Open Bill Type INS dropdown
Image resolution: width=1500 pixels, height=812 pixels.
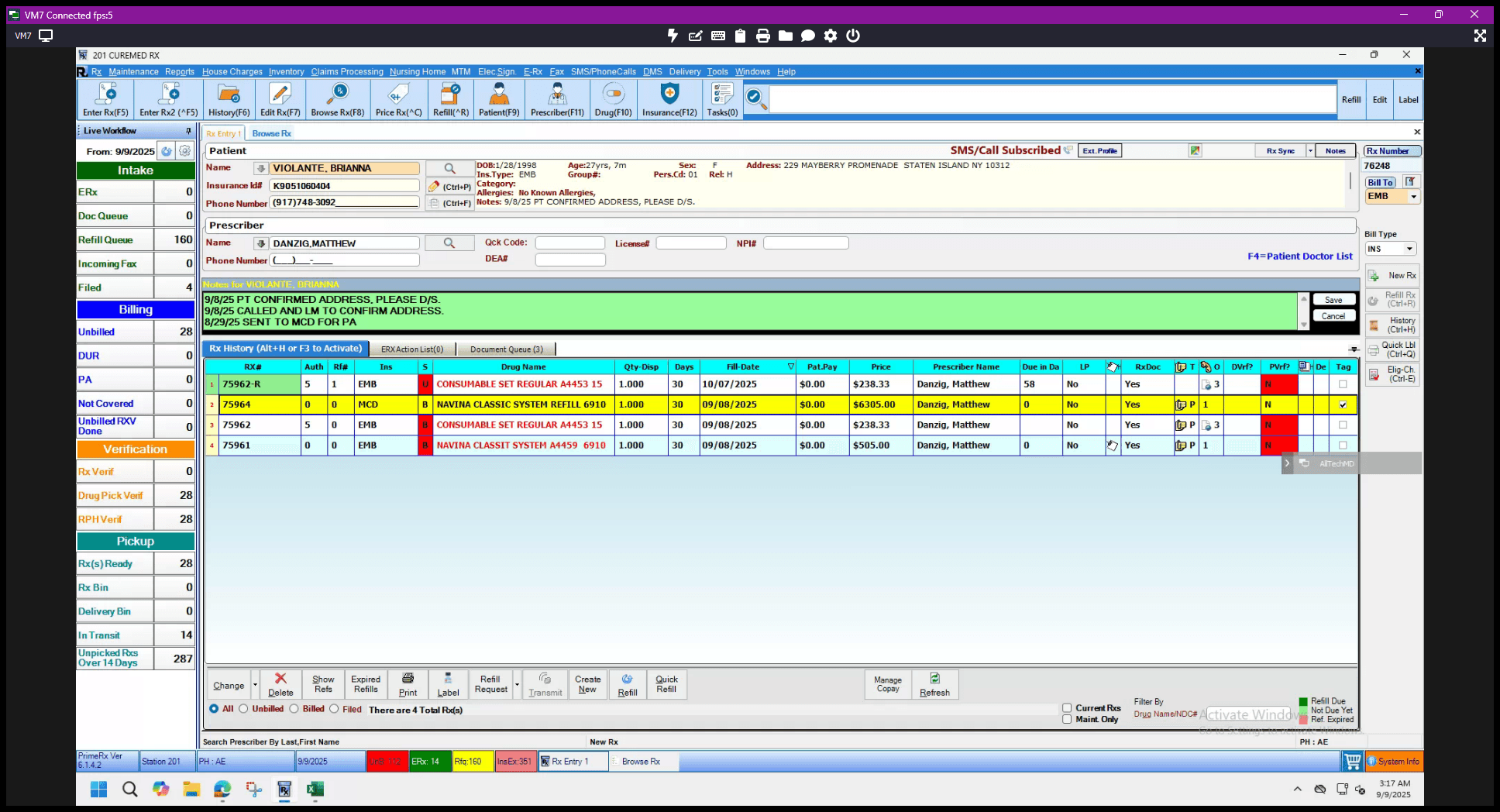[1409, 249]
